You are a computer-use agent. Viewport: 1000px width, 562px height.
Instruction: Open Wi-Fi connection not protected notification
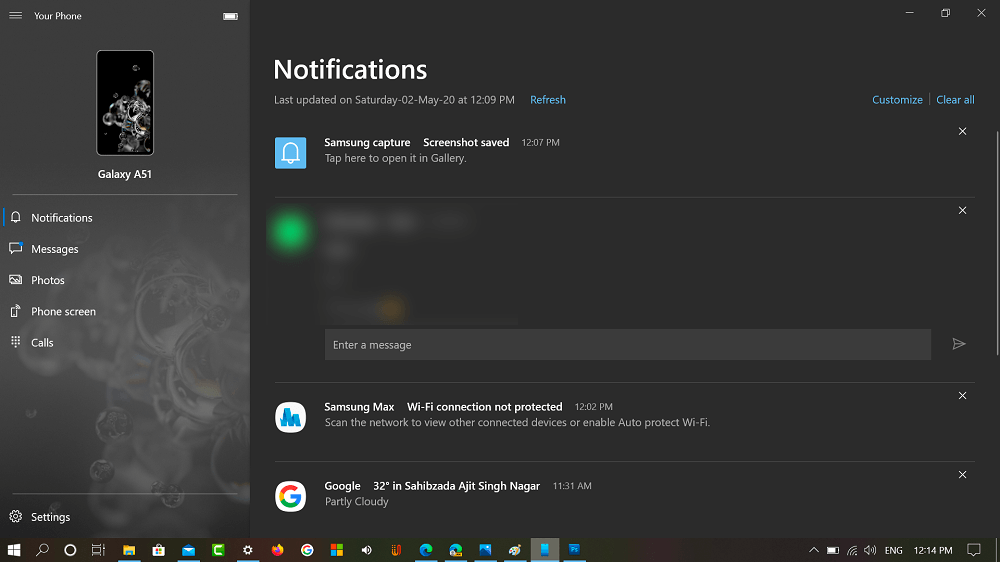[485, 406]
